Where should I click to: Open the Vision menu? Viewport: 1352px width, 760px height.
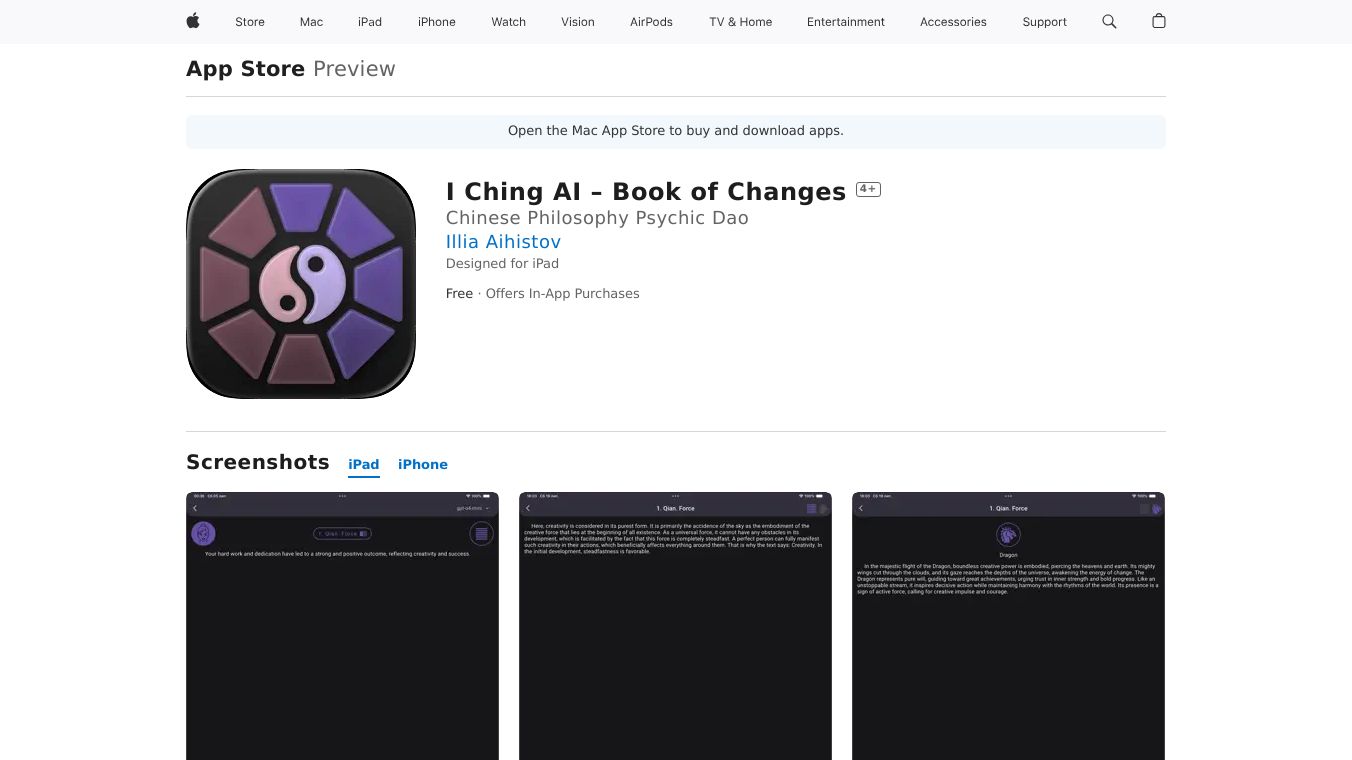coord(578,22)
